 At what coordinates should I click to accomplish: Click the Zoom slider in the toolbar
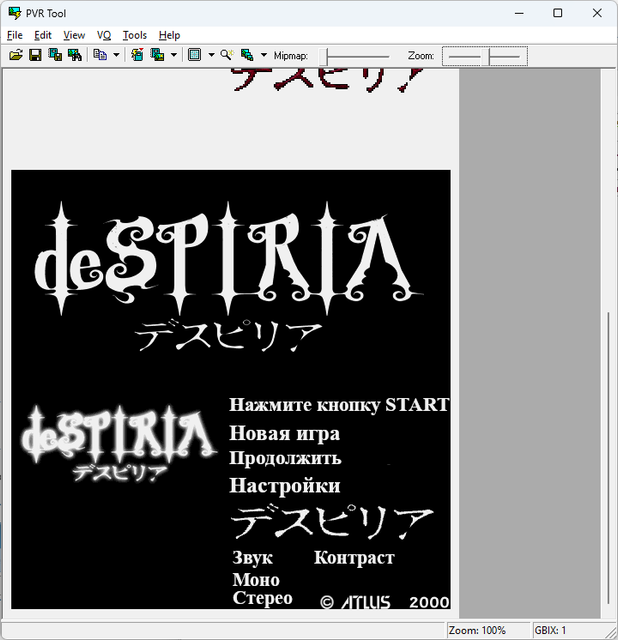(485, 56)
